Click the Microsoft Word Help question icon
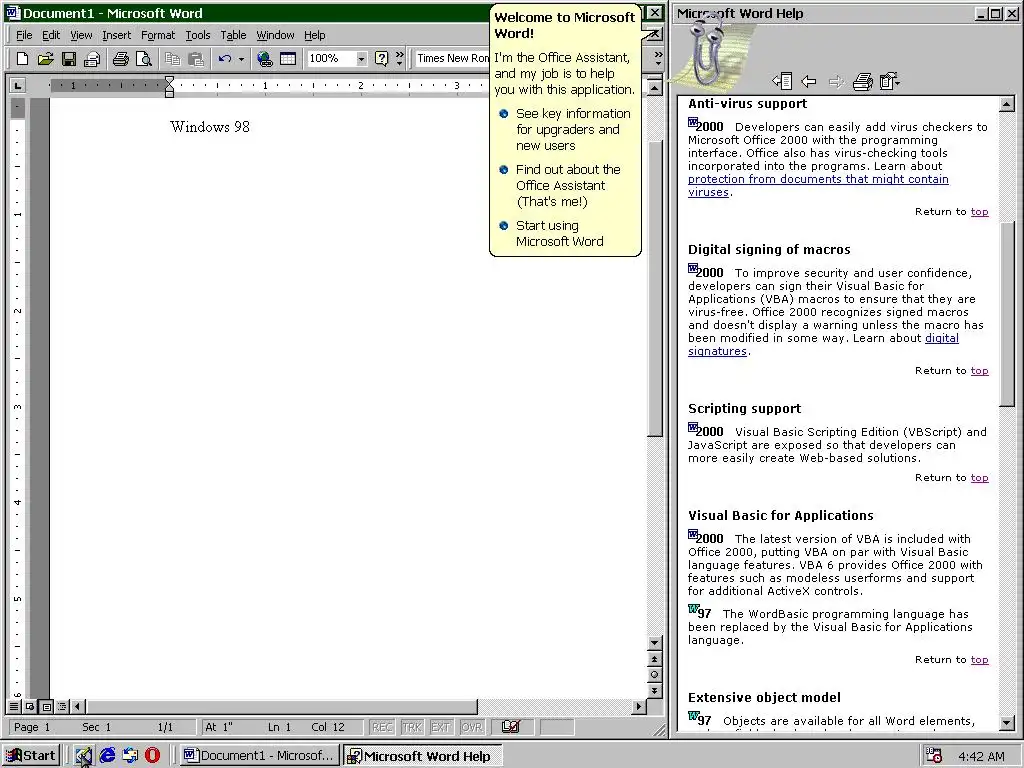Viewport: 1024px width, 768px height. (381, 59)
